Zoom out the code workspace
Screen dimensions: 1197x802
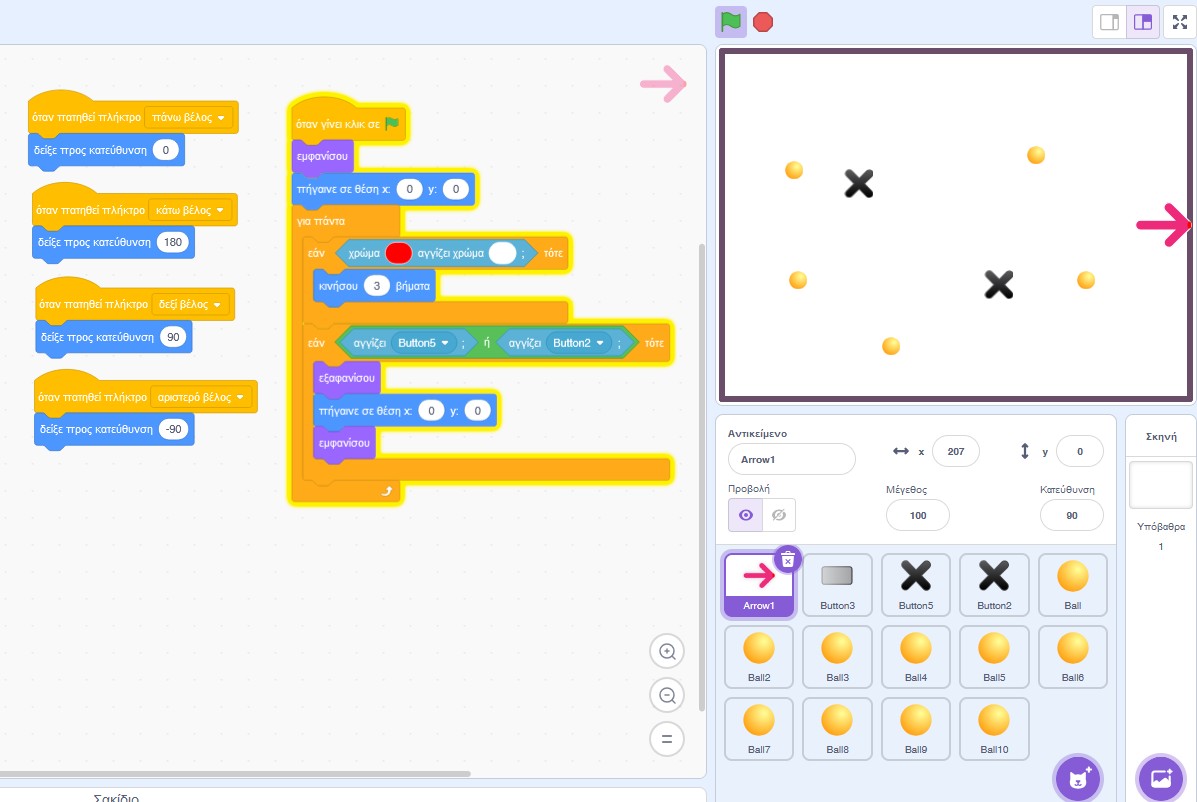[x=667, y=695]
